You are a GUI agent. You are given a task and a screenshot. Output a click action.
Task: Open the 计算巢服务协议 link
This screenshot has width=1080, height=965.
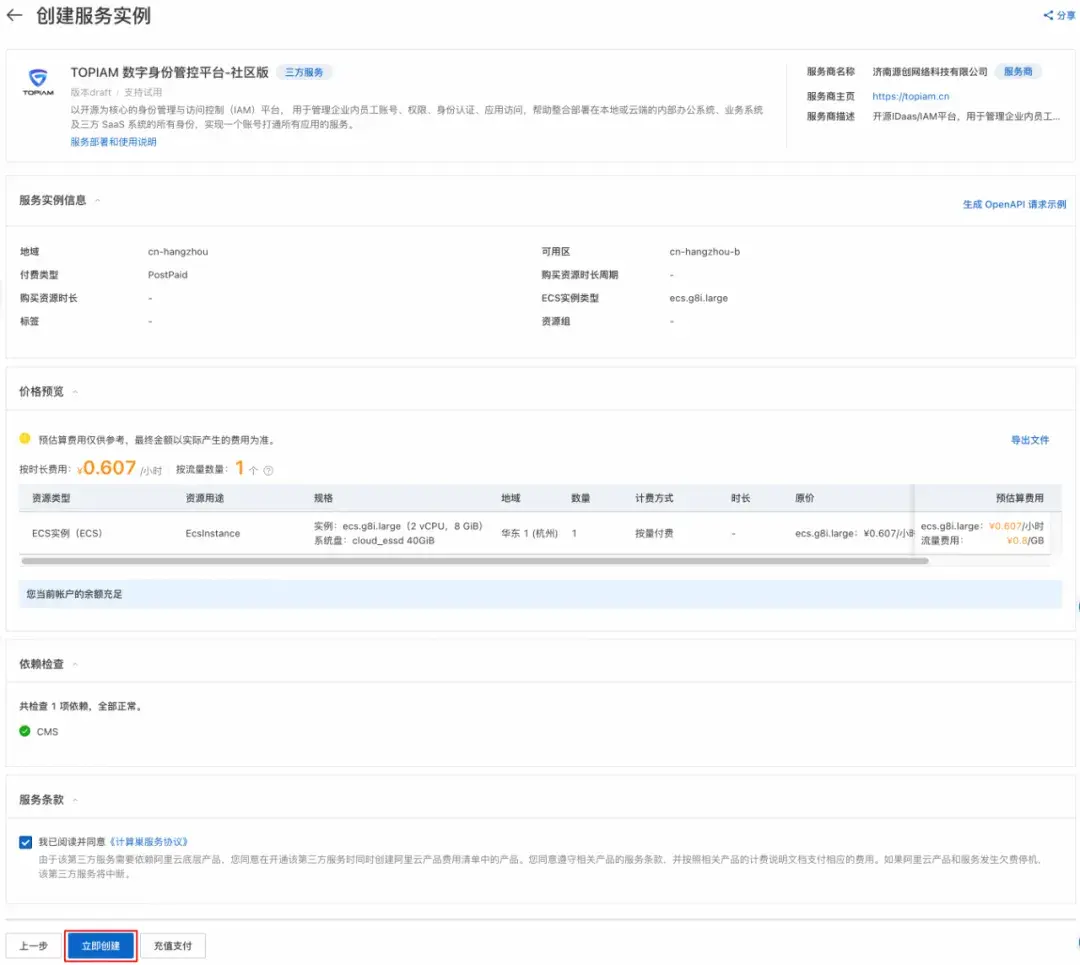click(148, 842)
